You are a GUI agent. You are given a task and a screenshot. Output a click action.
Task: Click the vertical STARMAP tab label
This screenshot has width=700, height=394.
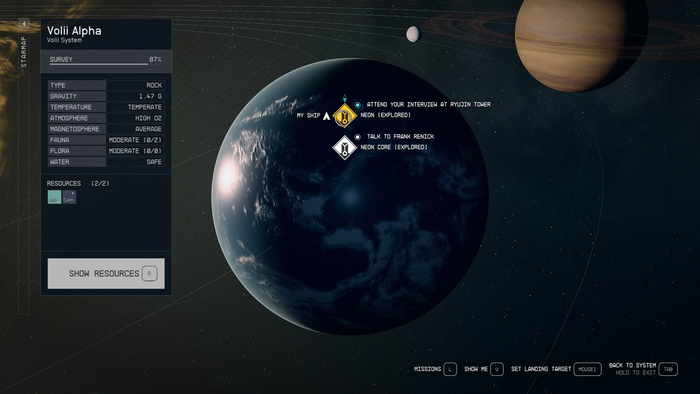click(24, 52)
